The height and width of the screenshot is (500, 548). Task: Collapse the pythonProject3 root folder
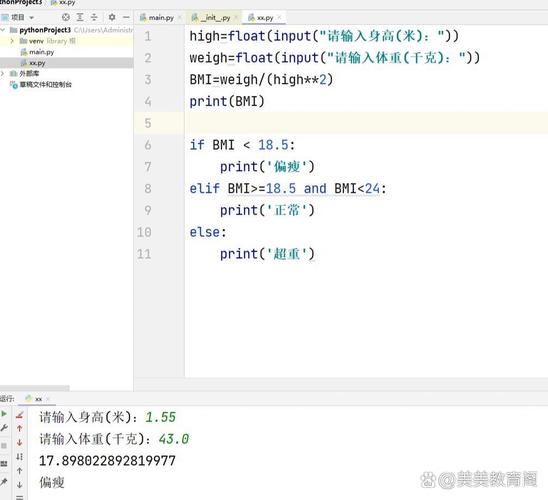point(3,30)
